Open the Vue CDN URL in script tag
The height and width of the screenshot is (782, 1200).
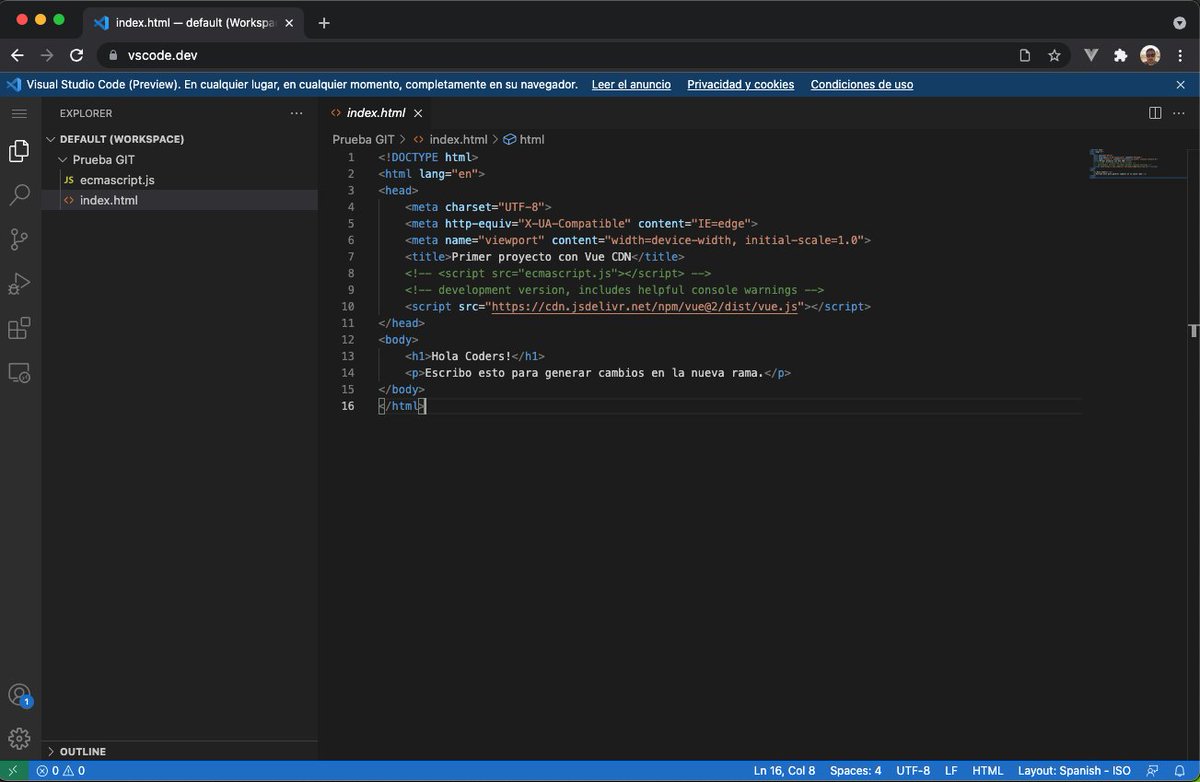(644, 307)
